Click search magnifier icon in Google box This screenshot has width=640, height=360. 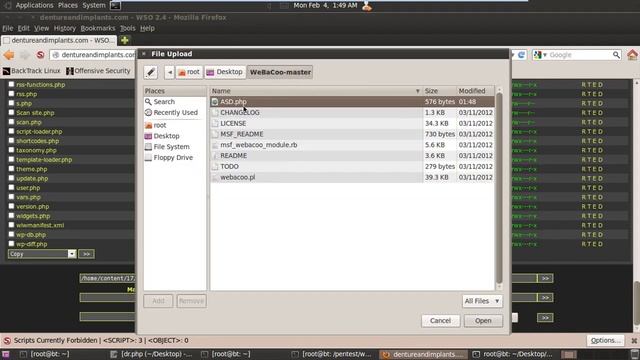pos(616,55)
